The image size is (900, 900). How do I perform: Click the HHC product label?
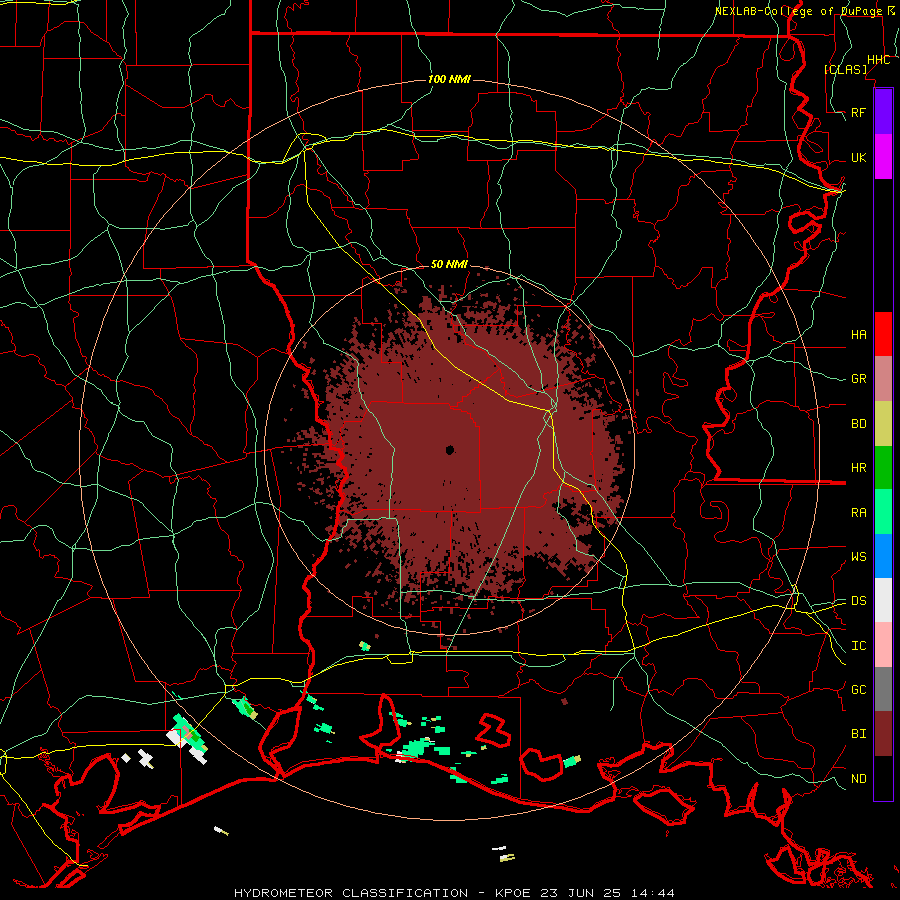[x=878, y=60]
